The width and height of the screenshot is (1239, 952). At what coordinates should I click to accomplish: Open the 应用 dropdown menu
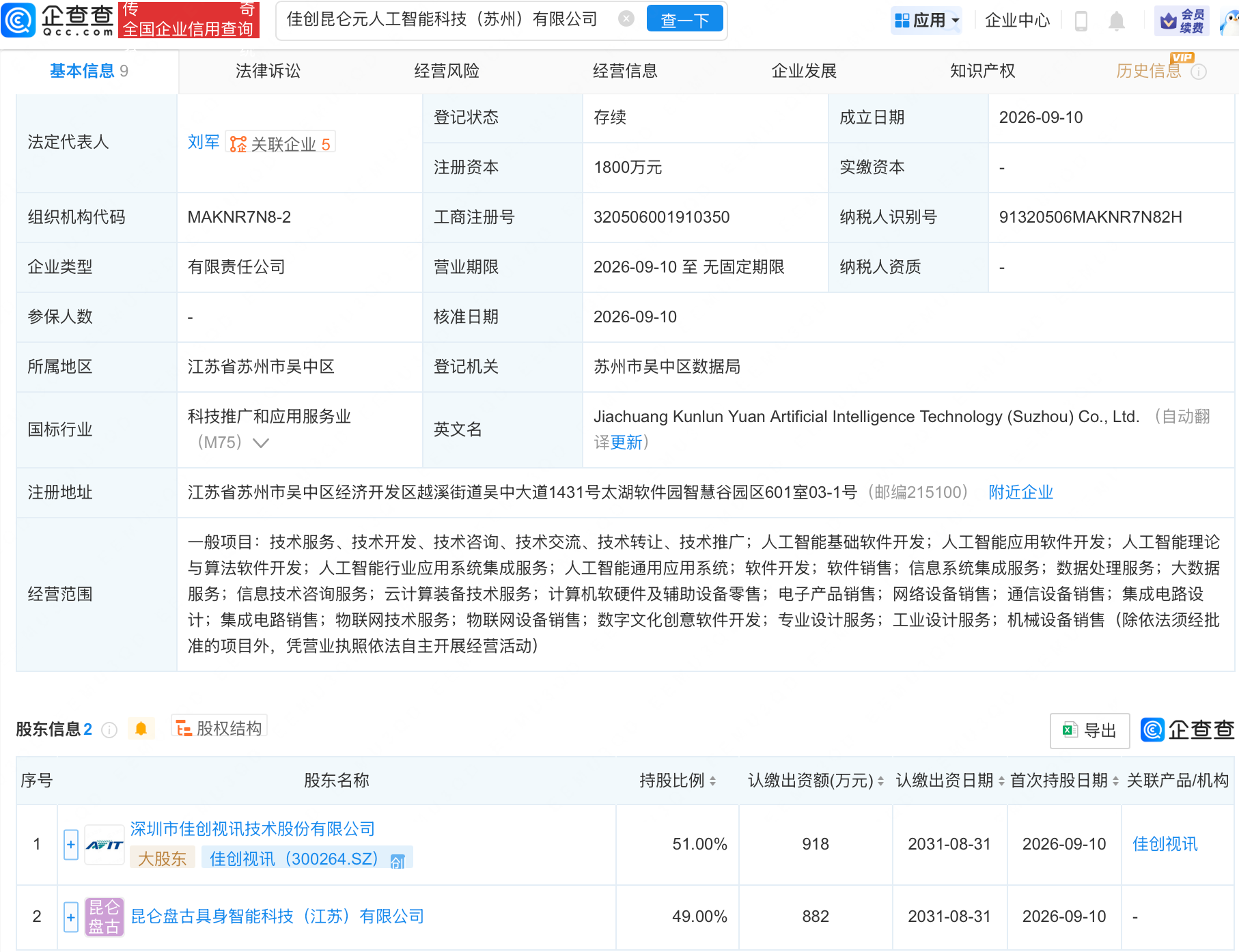coord(927,20)
